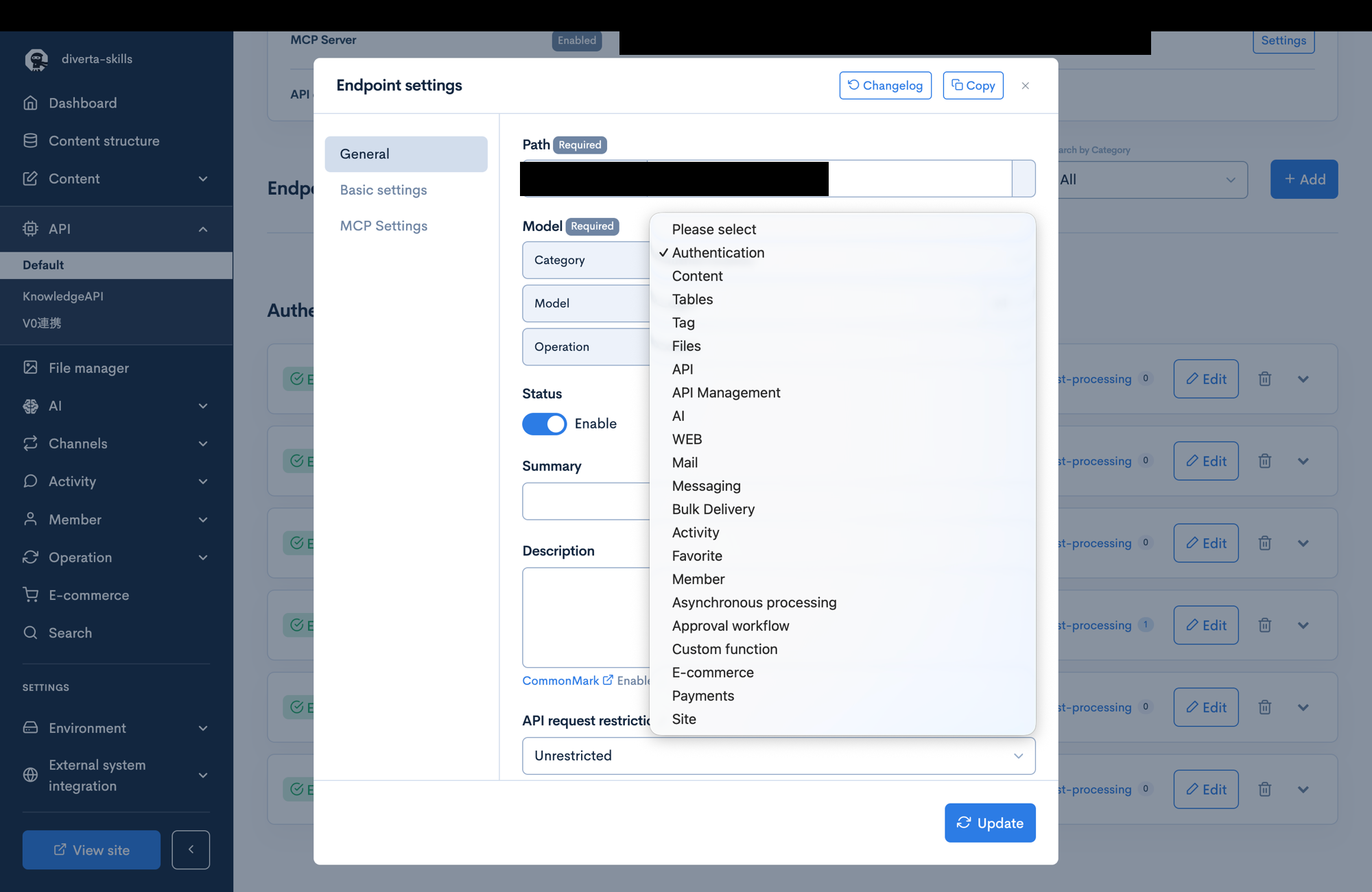The height and width of the screenshot is (892, 1372).
Task: Open the Dashboard home icon
Action: pos(30,103)
